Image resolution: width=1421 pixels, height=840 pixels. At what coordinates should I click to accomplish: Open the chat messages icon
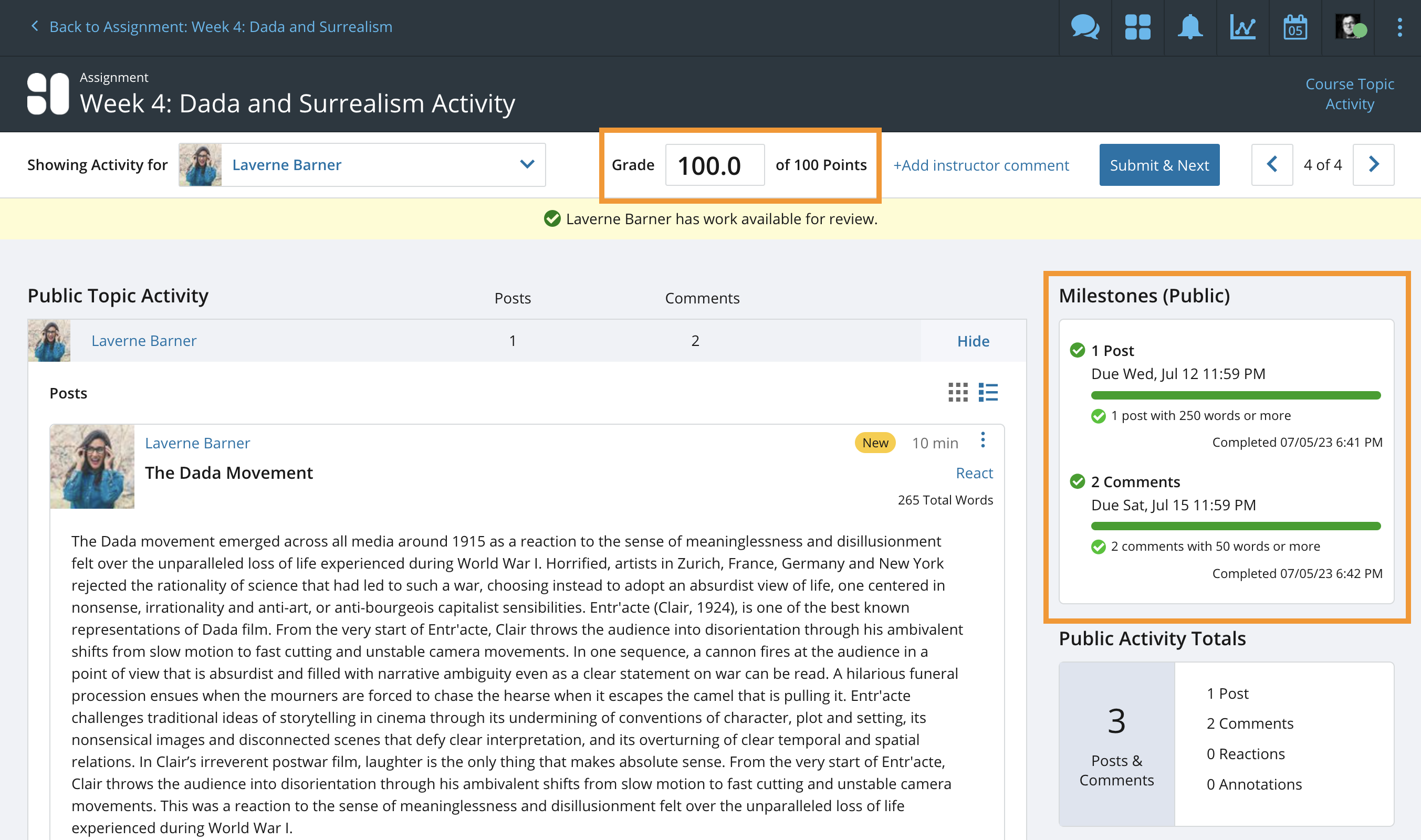pos(1085,27)
